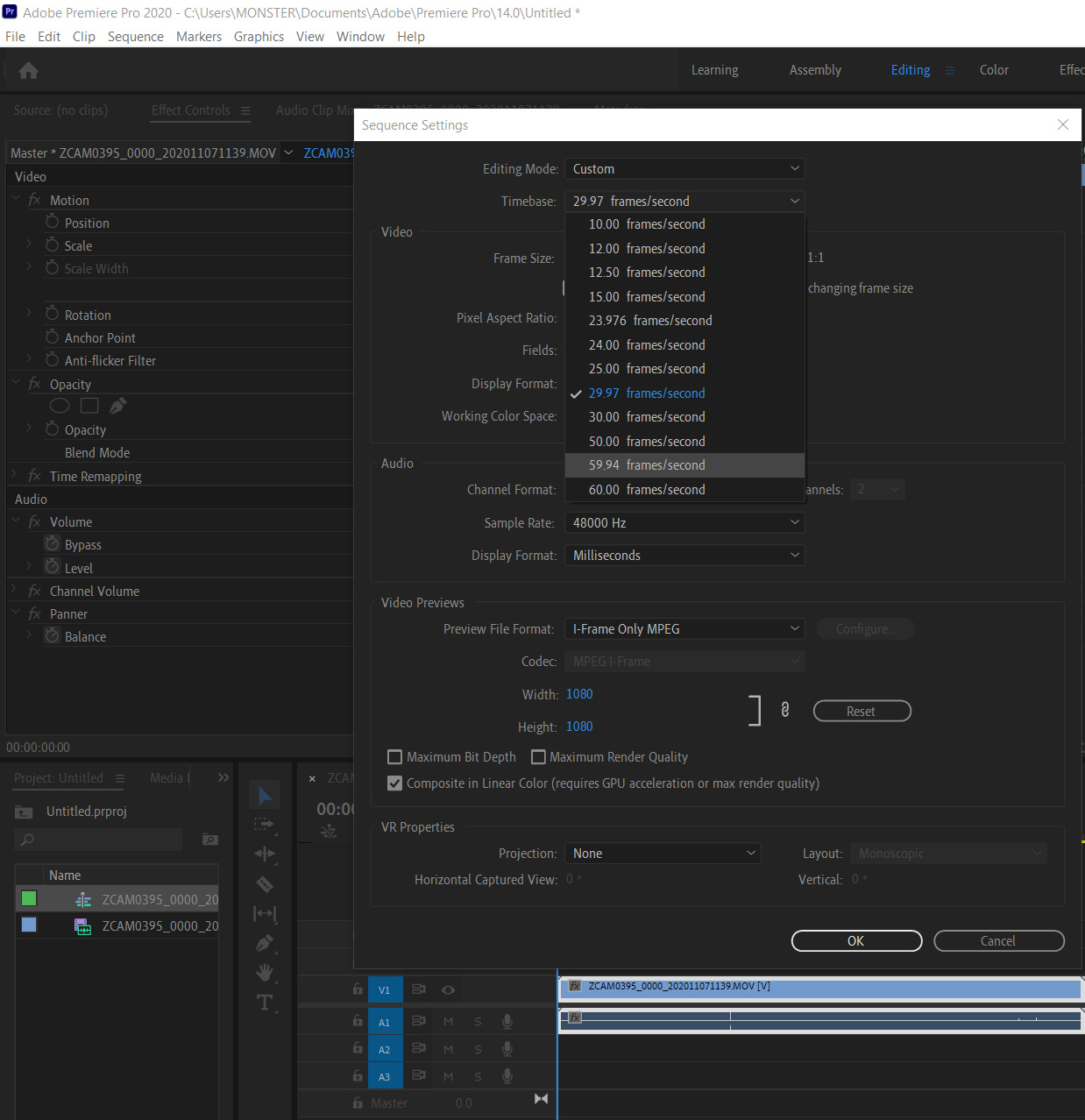Mute audio track A1
The width and height of the screenshot is (1085, 1120).
448,1021
